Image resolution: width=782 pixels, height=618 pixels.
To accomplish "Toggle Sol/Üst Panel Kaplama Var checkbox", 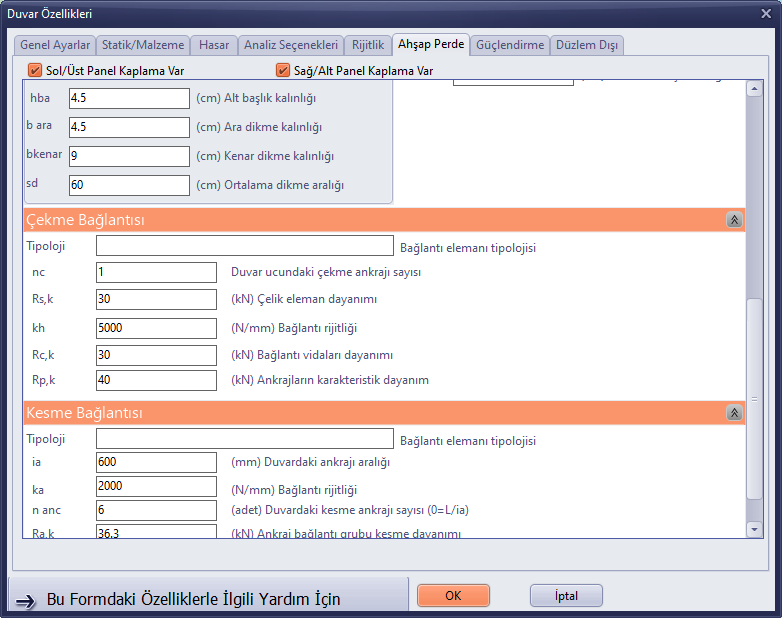I will [35, 70].
